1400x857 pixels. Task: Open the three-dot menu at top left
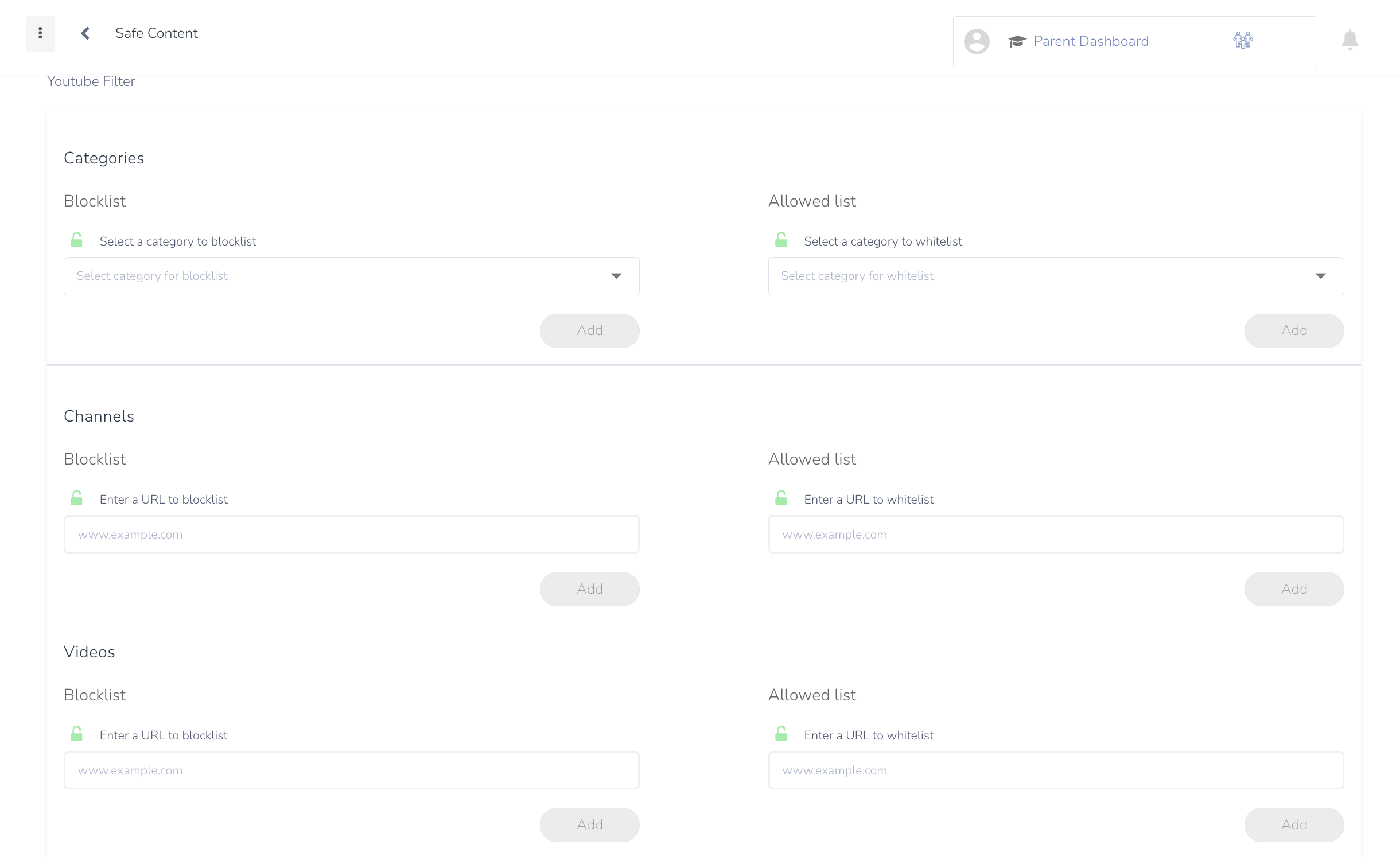pyautogui.click(x=40, y=33)
